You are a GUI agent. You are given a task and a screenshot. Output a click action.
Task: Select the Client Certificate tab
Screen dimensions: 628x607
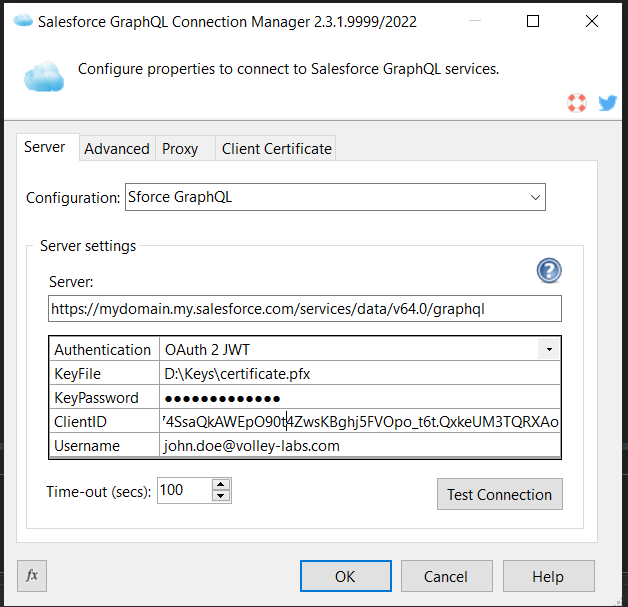pos(276,148)
